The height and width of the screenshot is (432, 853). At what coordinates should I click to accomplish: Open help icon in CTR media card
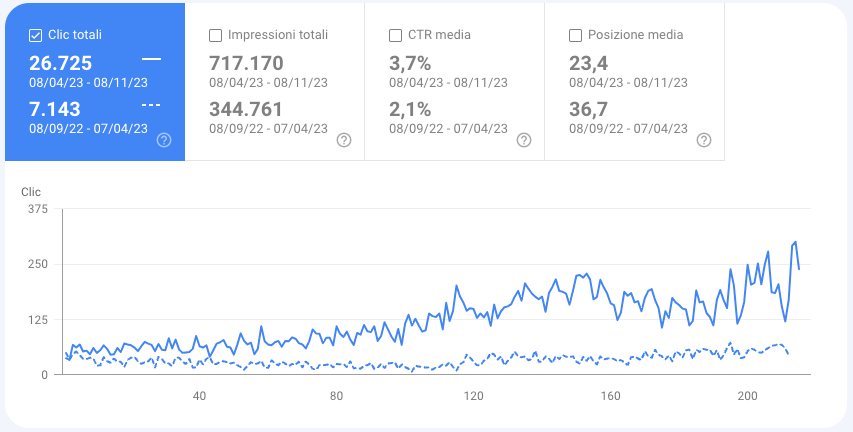tap(524, 140)
